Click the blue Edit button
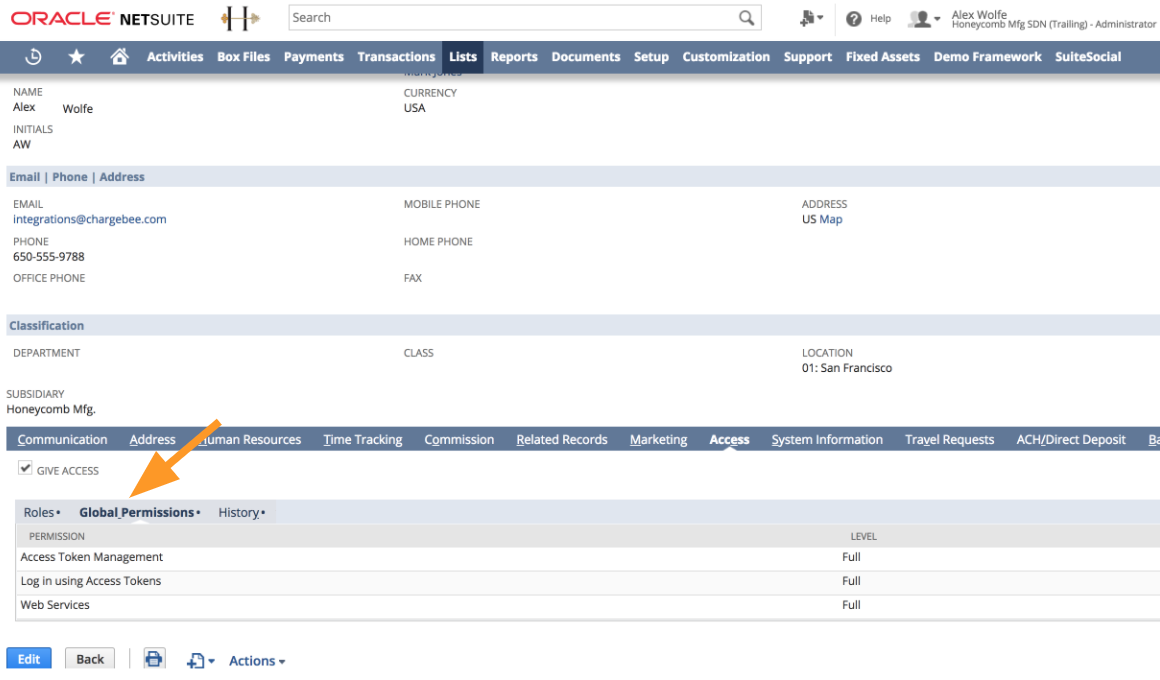This screenshot has width=1160, height=680. (x=29, y=659)
